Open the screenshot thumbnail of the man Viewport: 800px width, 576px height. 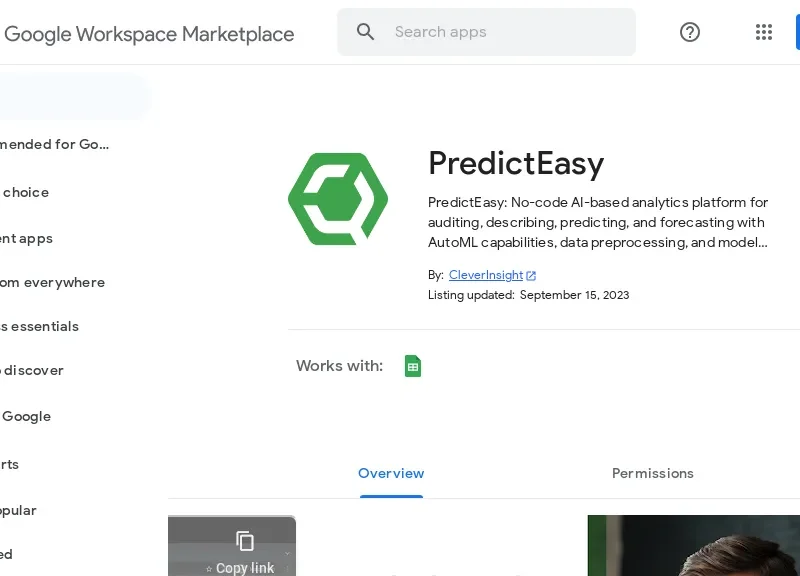(694, 545)
